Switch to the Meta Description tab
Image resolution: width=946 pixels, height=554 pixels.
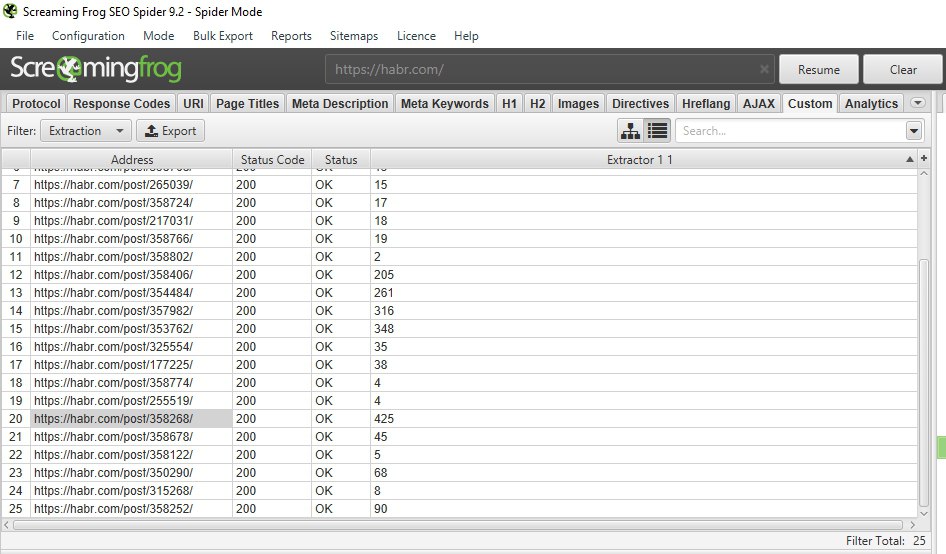click(340, 104)
